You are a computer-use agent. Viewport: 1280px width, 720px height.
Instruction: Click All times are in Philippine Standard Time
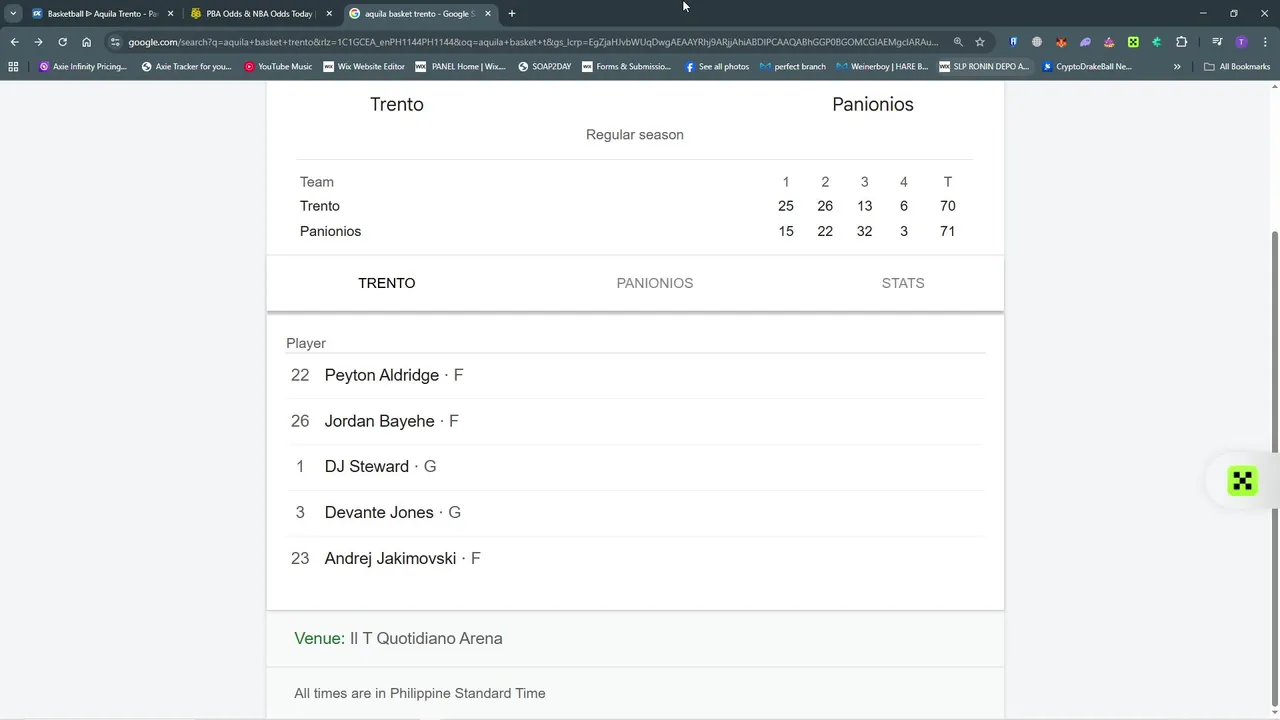[420, 693]
